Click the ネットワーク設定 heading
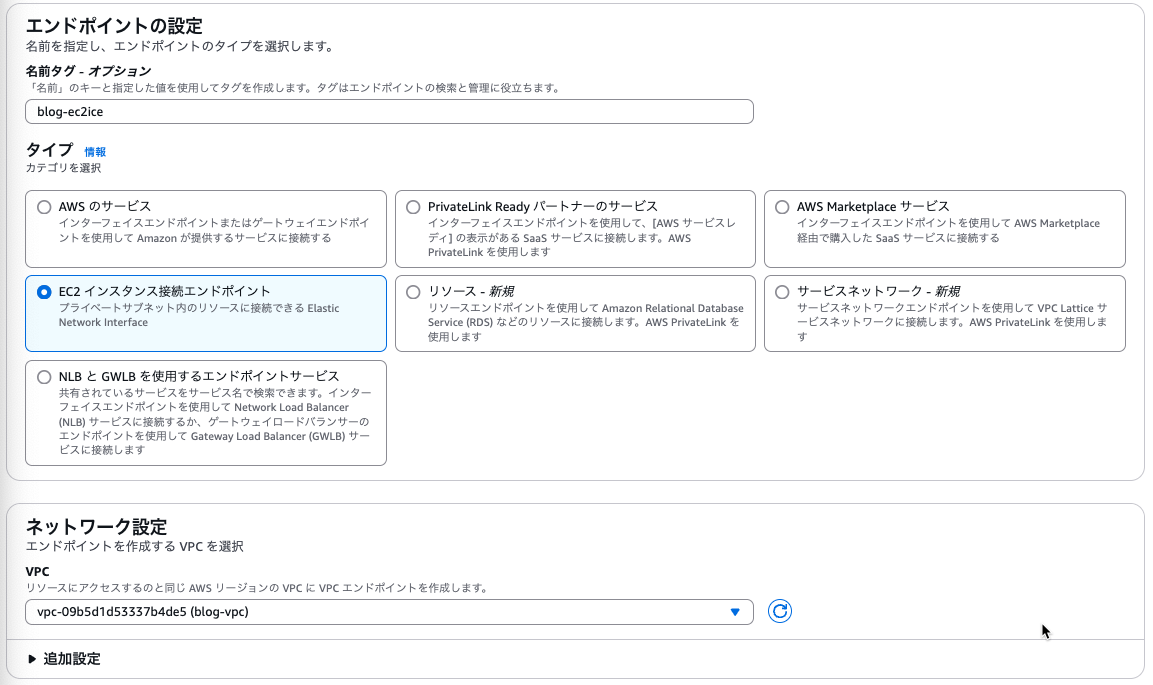This screenshot has width=1153, height=685. (96, 526)
